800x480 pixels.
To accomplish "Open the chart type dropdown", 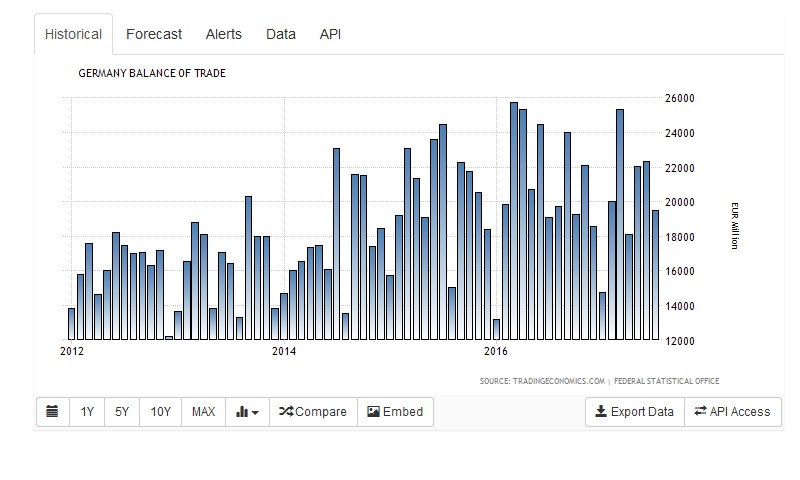I will [248, 411].
